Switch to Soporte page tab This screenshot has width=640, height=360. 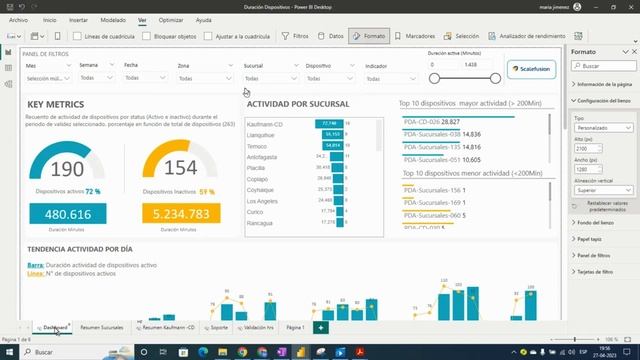pyautogui.click(x=216, y=327)
